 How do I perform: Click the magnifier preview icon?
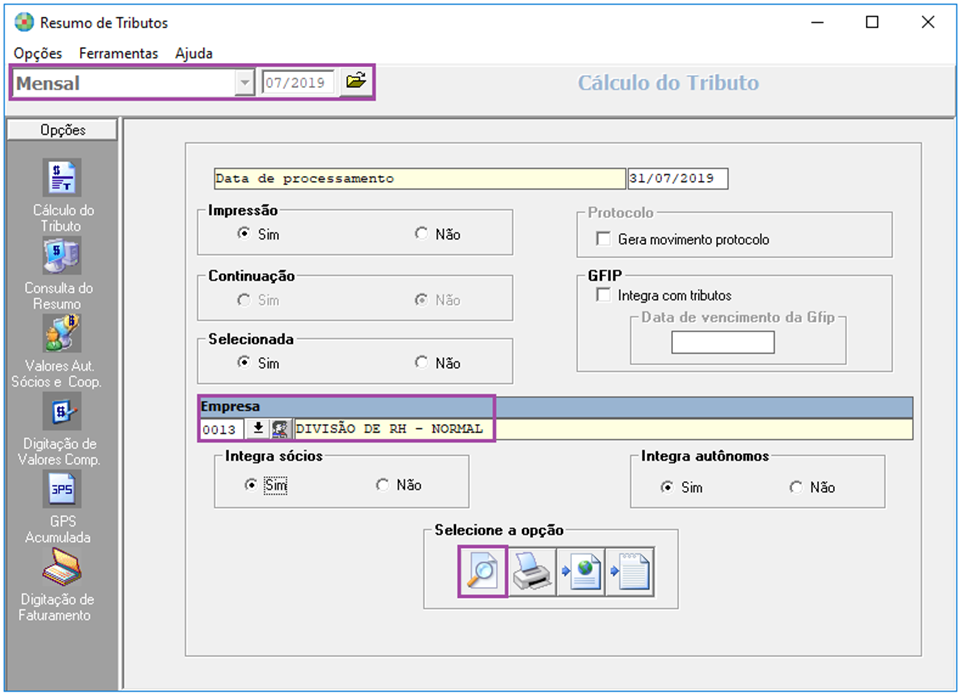tap(482, 572)
